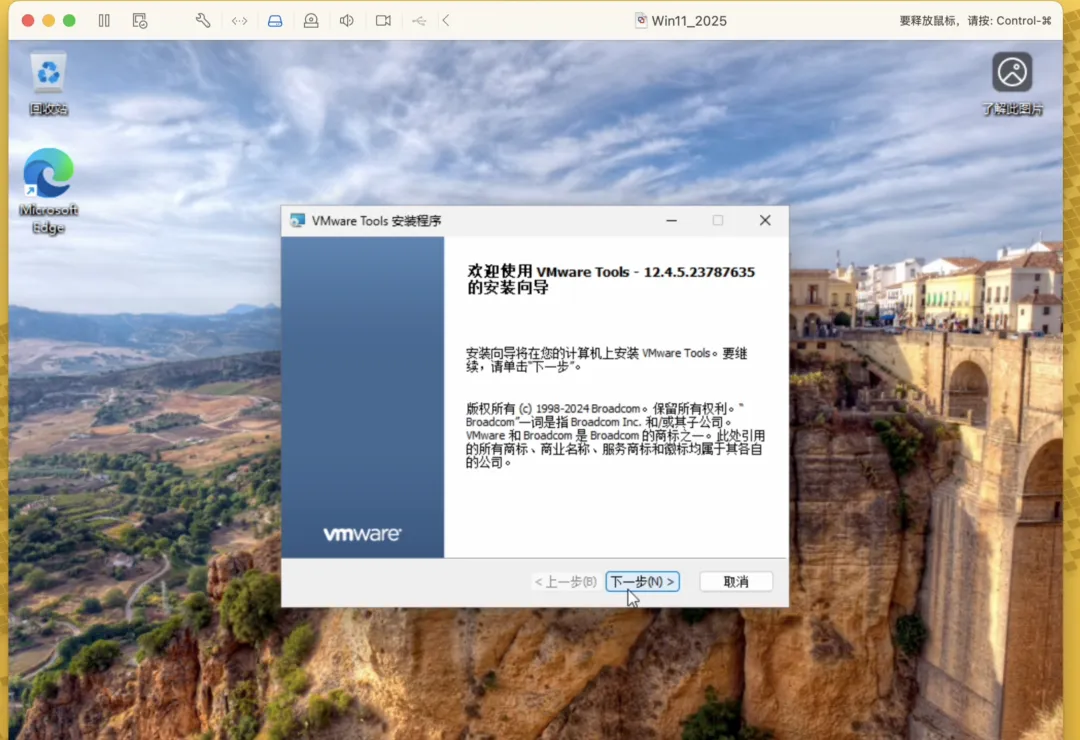Enter full screen using the green button
Viewport: 1080px width, 740px height.
click(x=70, y=21)
